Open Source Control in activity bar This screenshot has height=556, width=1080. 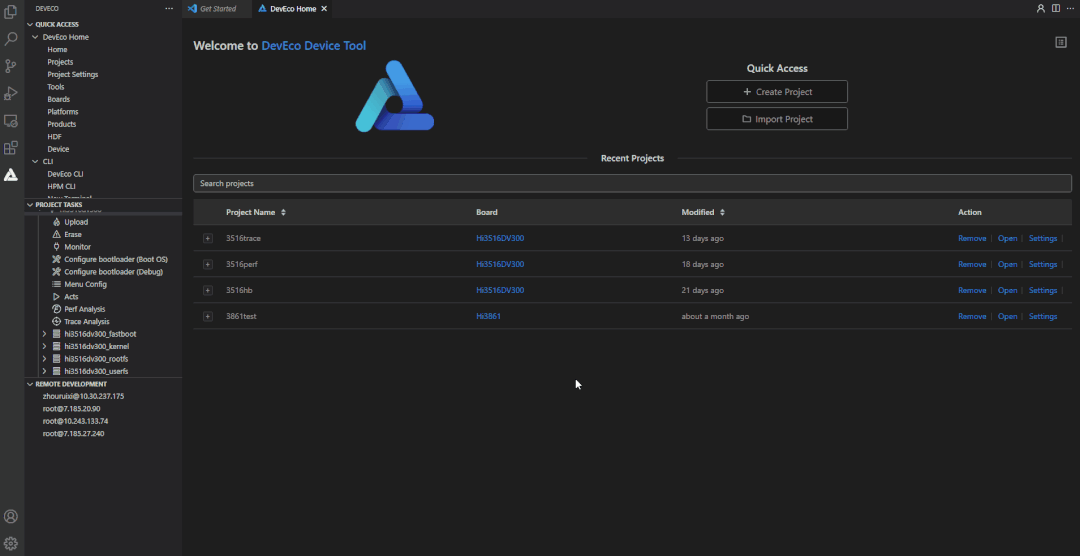coord(11,66)
